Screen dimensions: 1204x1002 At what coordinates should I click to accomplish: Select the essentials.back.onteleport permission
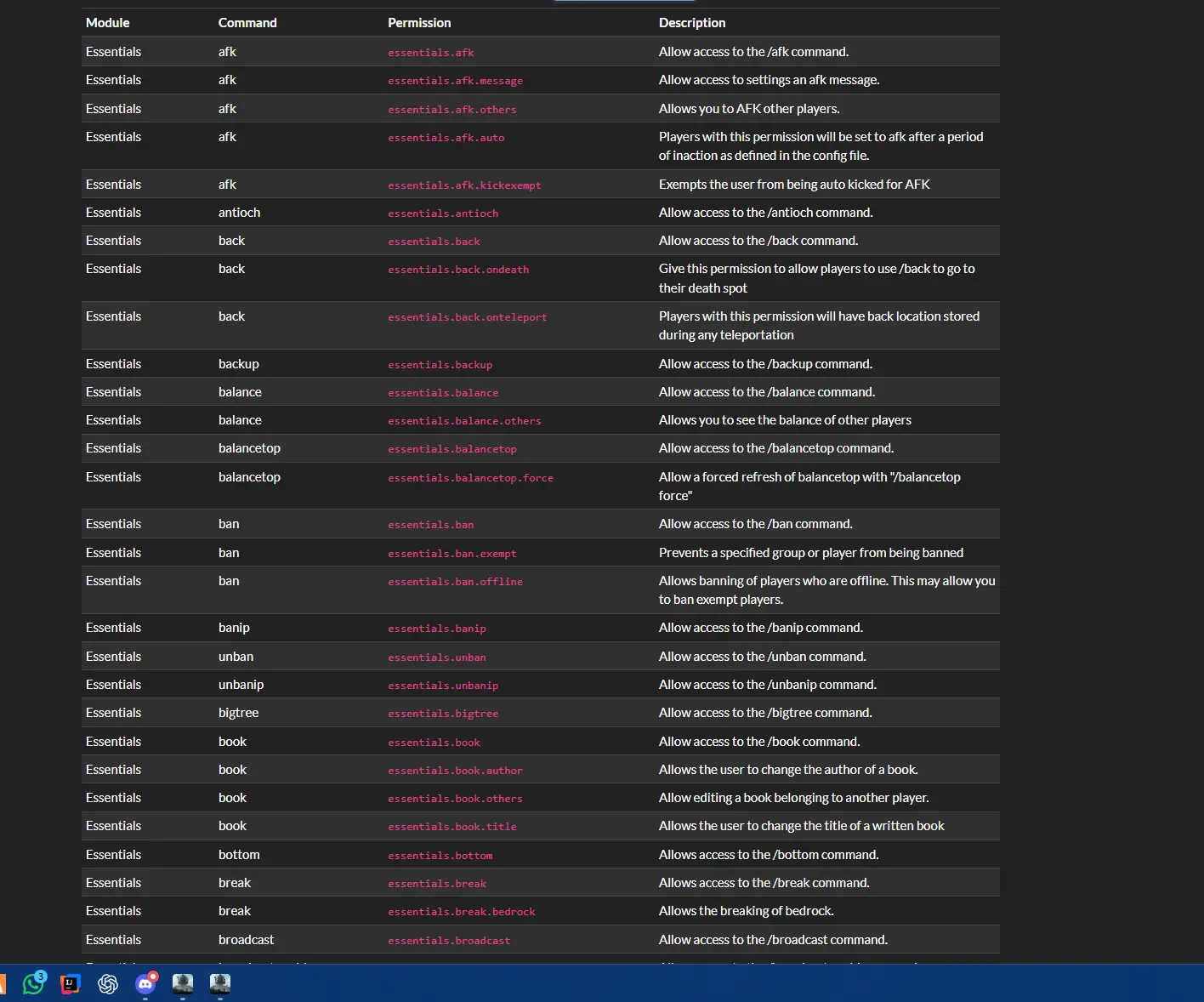point(468,317)
